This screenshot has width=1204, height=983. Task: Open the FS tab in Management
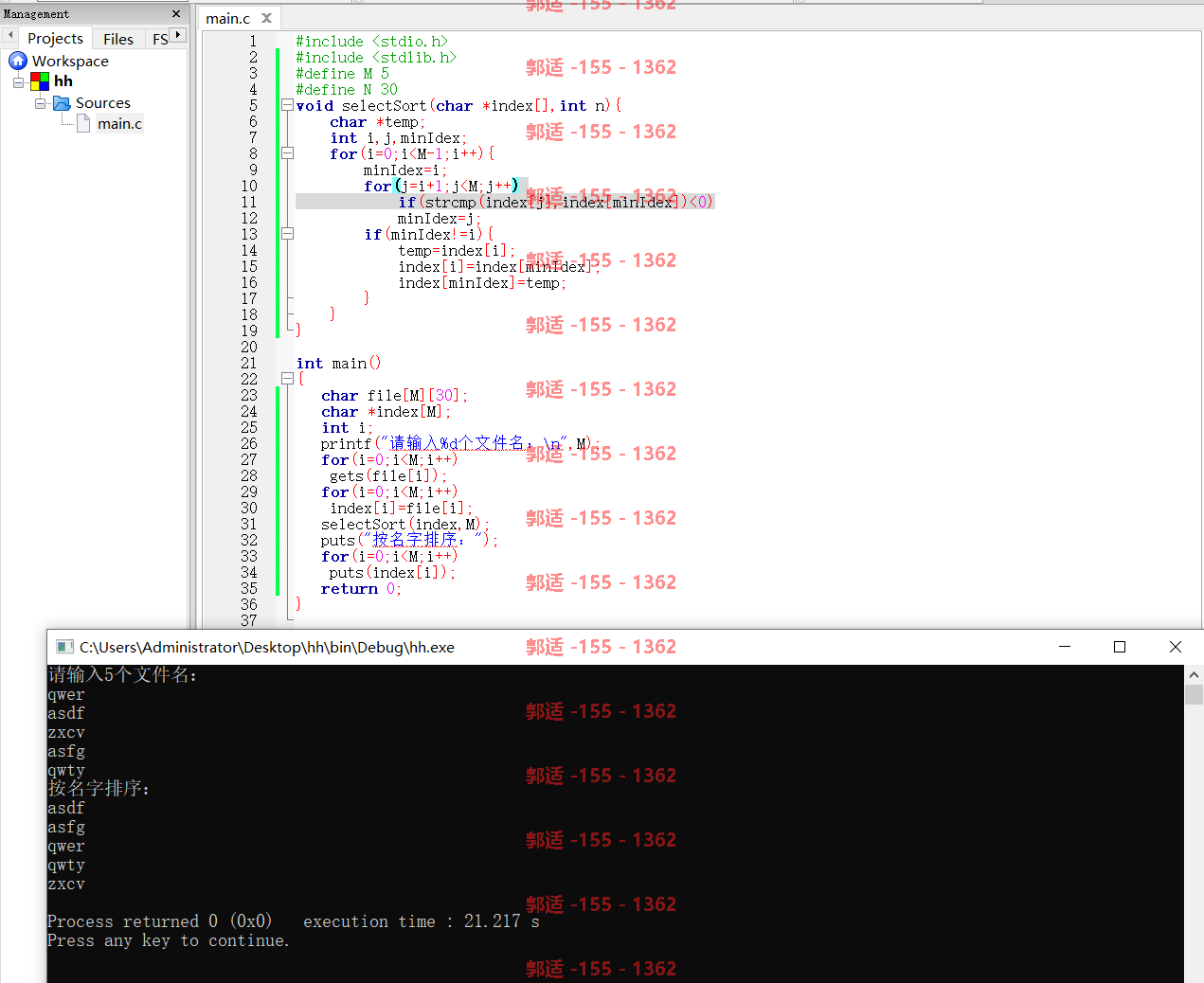[x=159, y=39]
